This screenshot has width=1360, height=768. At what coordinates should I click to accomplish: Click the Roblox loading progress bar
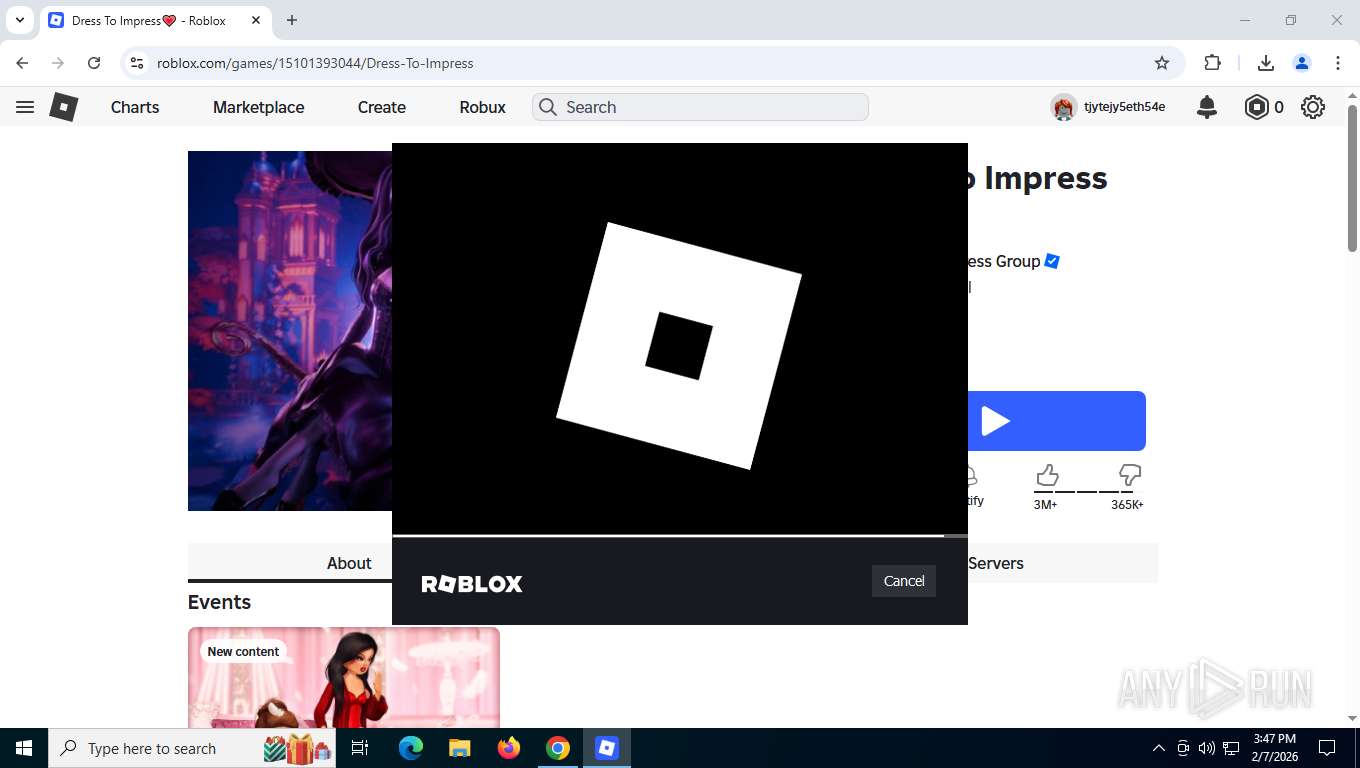(x=680, y=536)
